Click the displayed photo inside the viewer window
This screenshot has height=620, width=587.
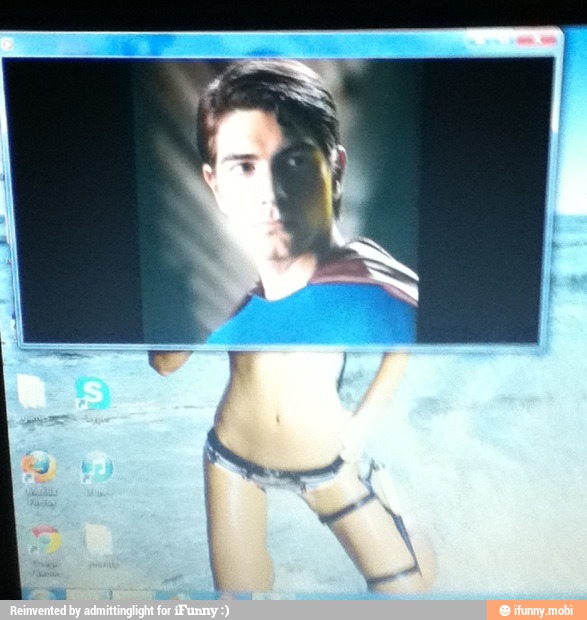point(276,201)
